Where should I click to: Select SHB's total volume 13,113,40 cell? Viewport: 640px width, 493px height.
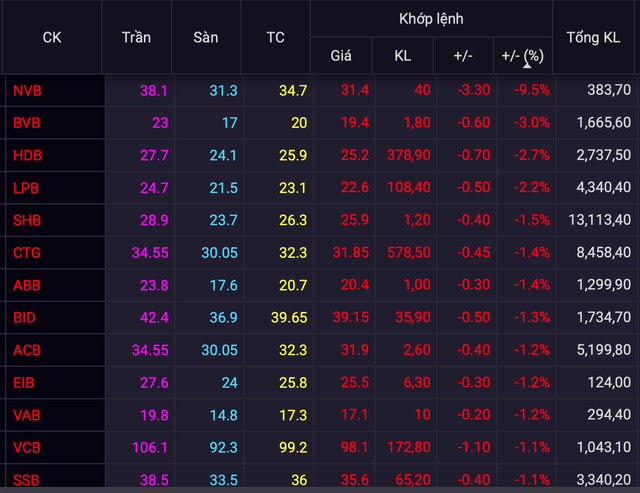pos(597,220)
